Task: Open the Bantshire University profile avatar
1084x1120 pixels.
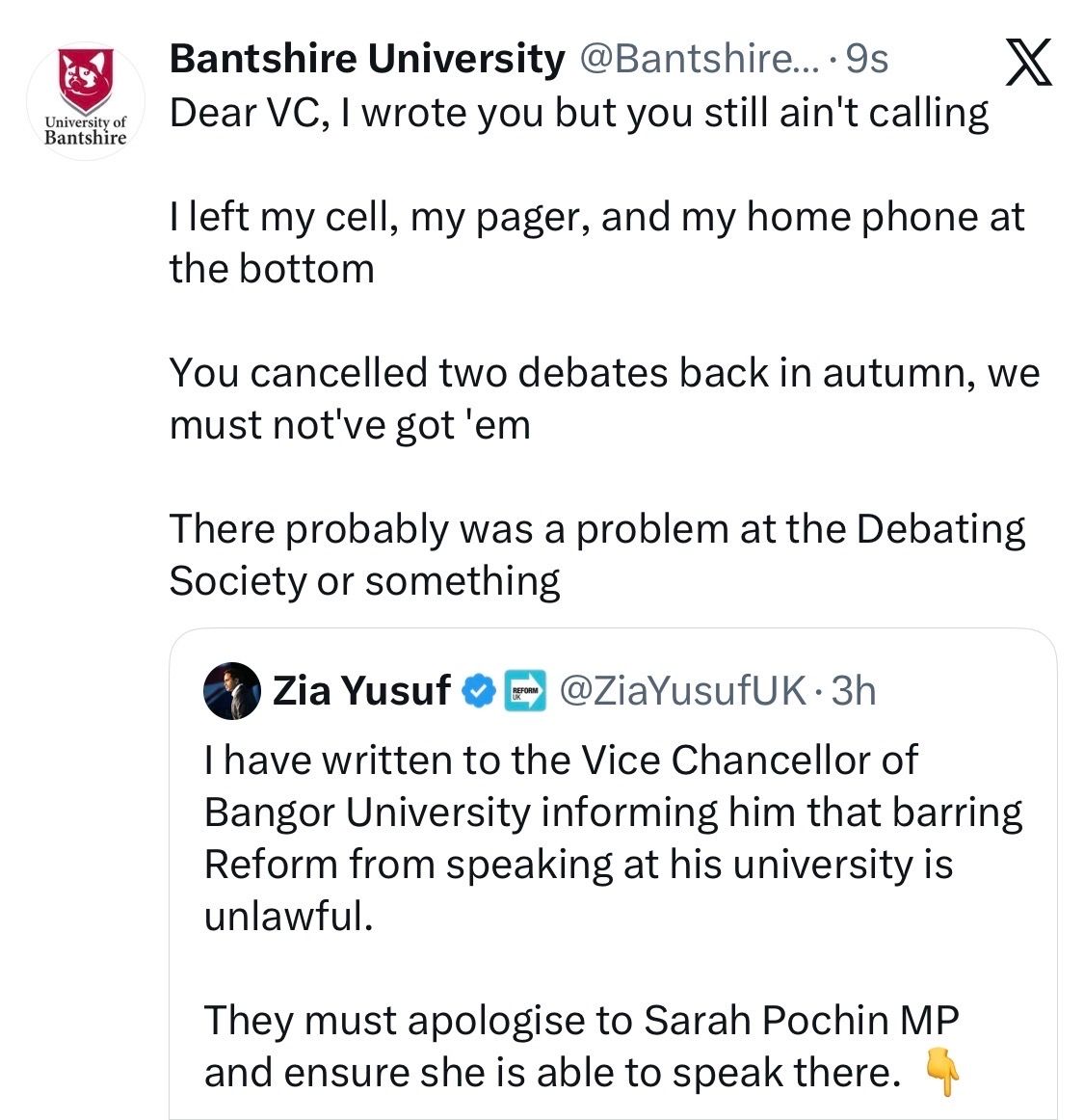Action: 85,99
